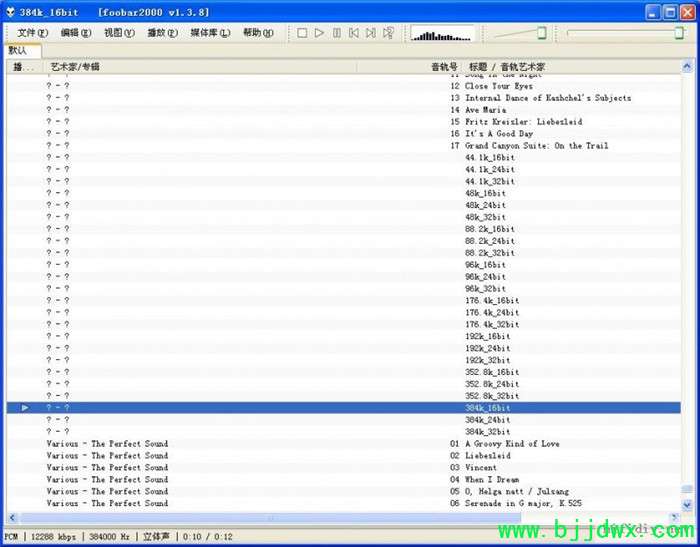Select 06 Serenade in G major

pos(344,503)
